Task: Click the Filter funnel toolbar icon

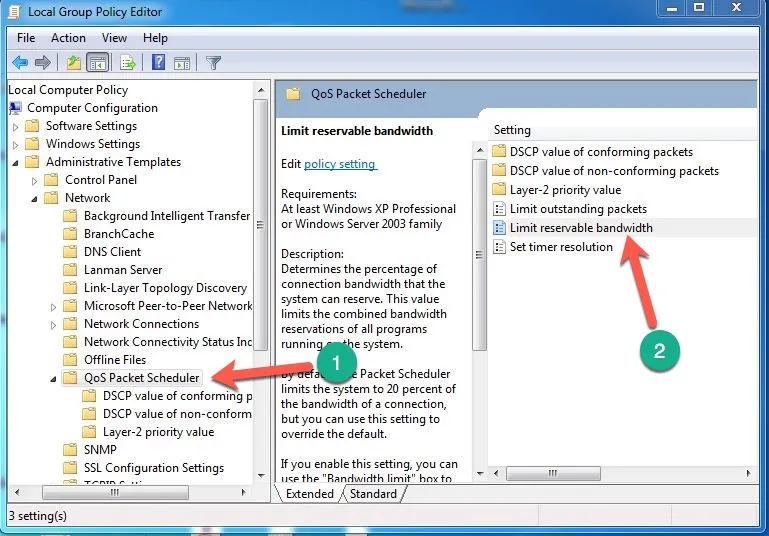Action: pyautogui.click(x=213, y=63)
